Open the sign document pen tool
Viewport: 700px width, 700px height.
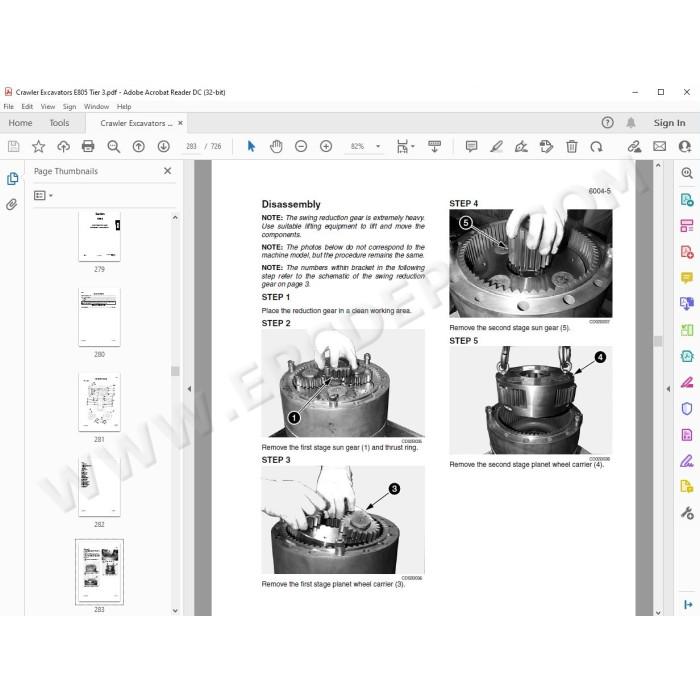[521, 146]
